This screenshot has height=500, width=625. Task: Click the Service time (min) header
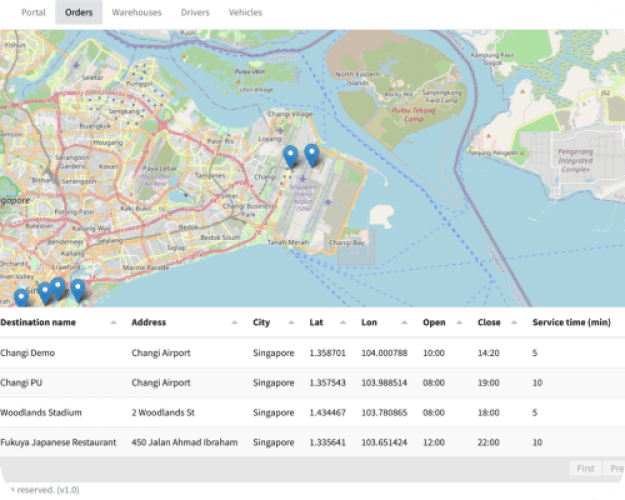click(x=572, y=322)
